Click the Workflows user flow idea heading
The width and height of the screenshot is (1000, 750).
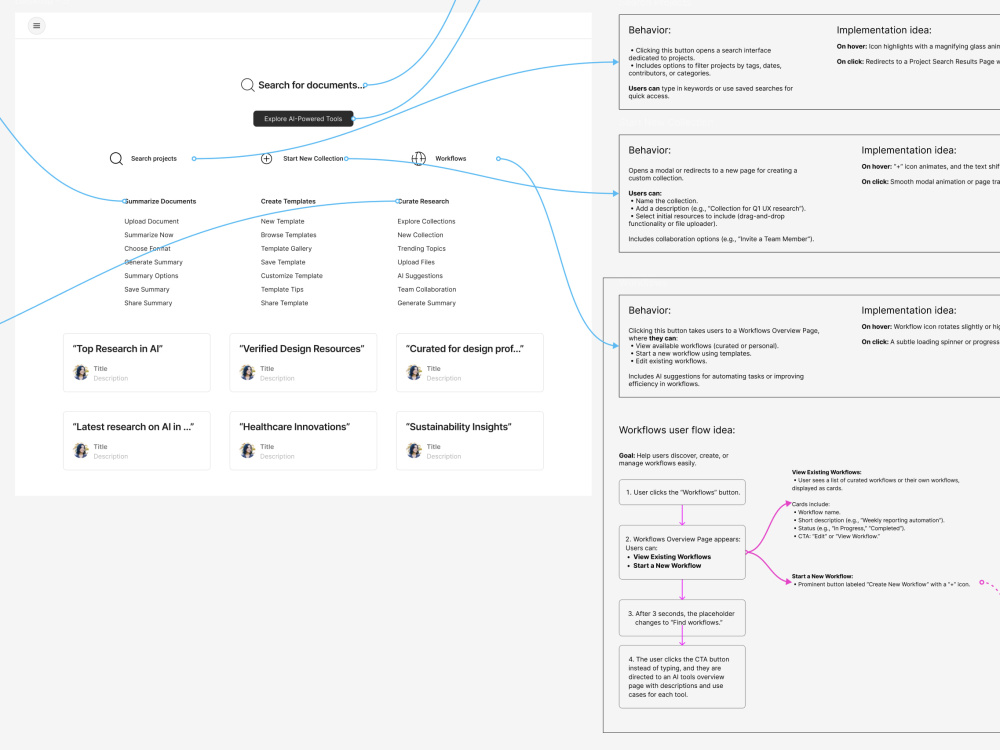[x=677, y=430]
